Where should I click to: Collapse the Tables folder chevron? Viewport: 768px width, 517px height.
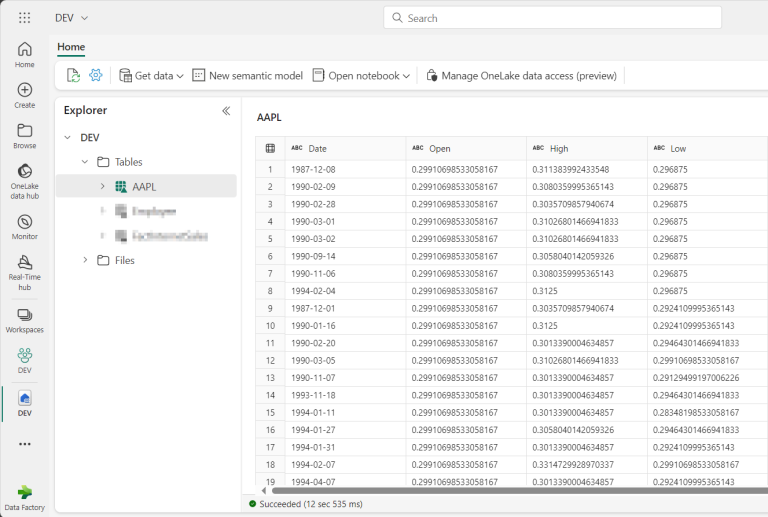click(85, 162)
